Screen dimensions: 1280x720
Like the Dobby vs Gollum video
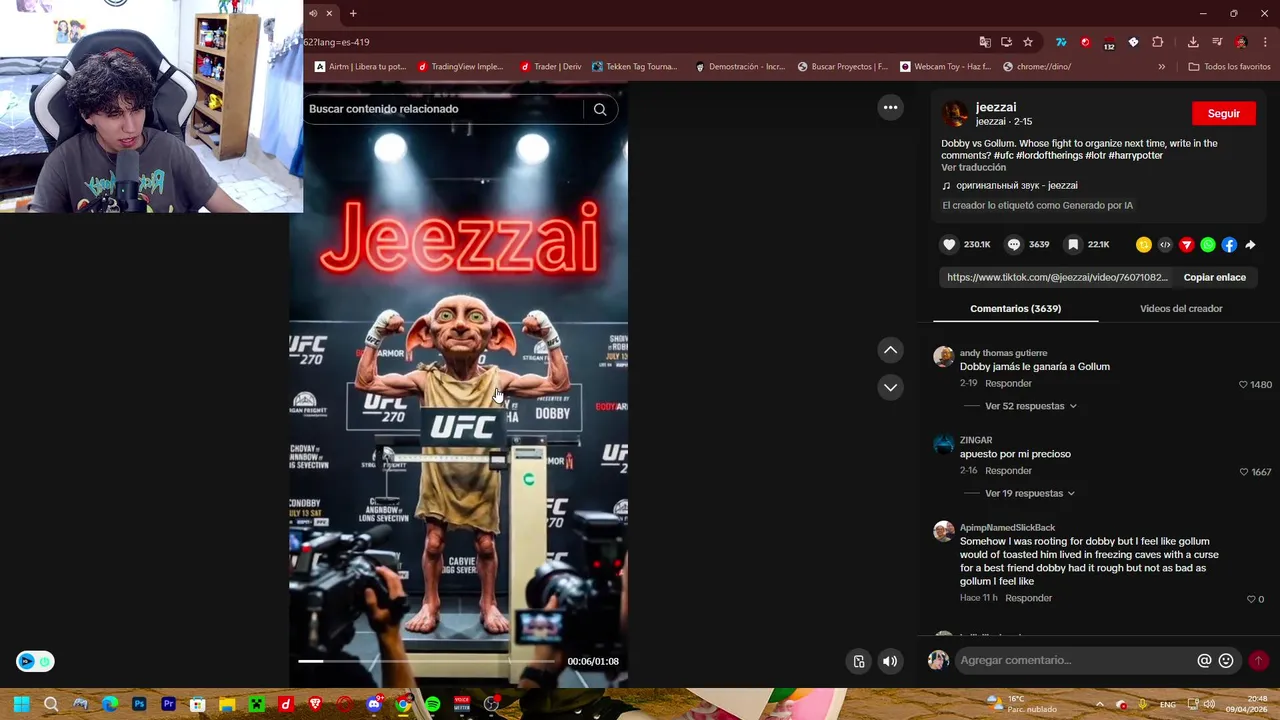[949, 245]
